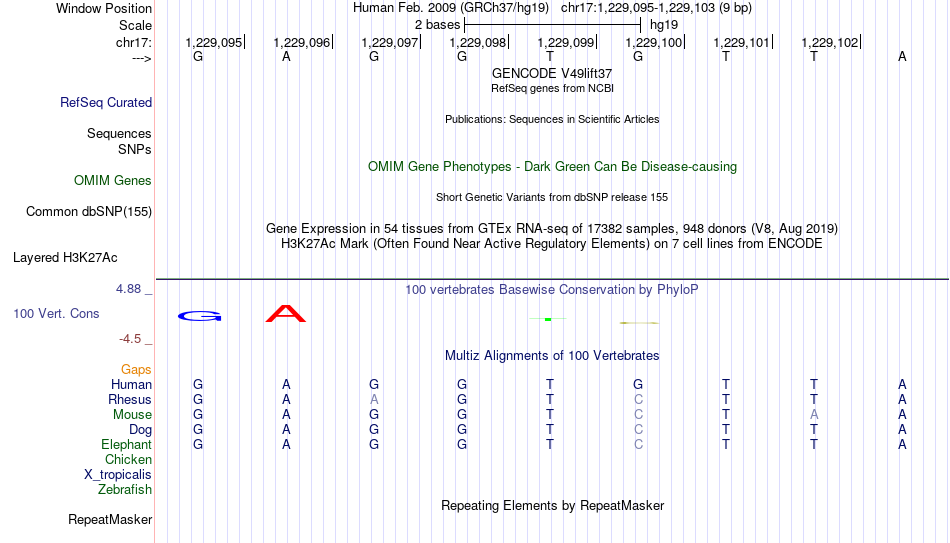Click the RefSeq genes from NCBI title
950x543 pixels.
pyautogui.click(x=552, y=88)
